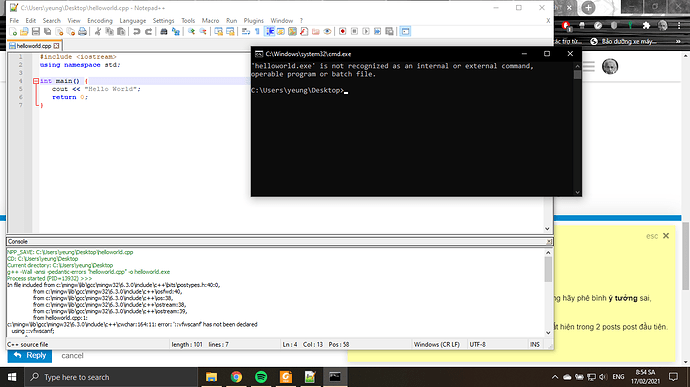
Task: Collapse the main() fold marker
Action: [x=36, y=81]
